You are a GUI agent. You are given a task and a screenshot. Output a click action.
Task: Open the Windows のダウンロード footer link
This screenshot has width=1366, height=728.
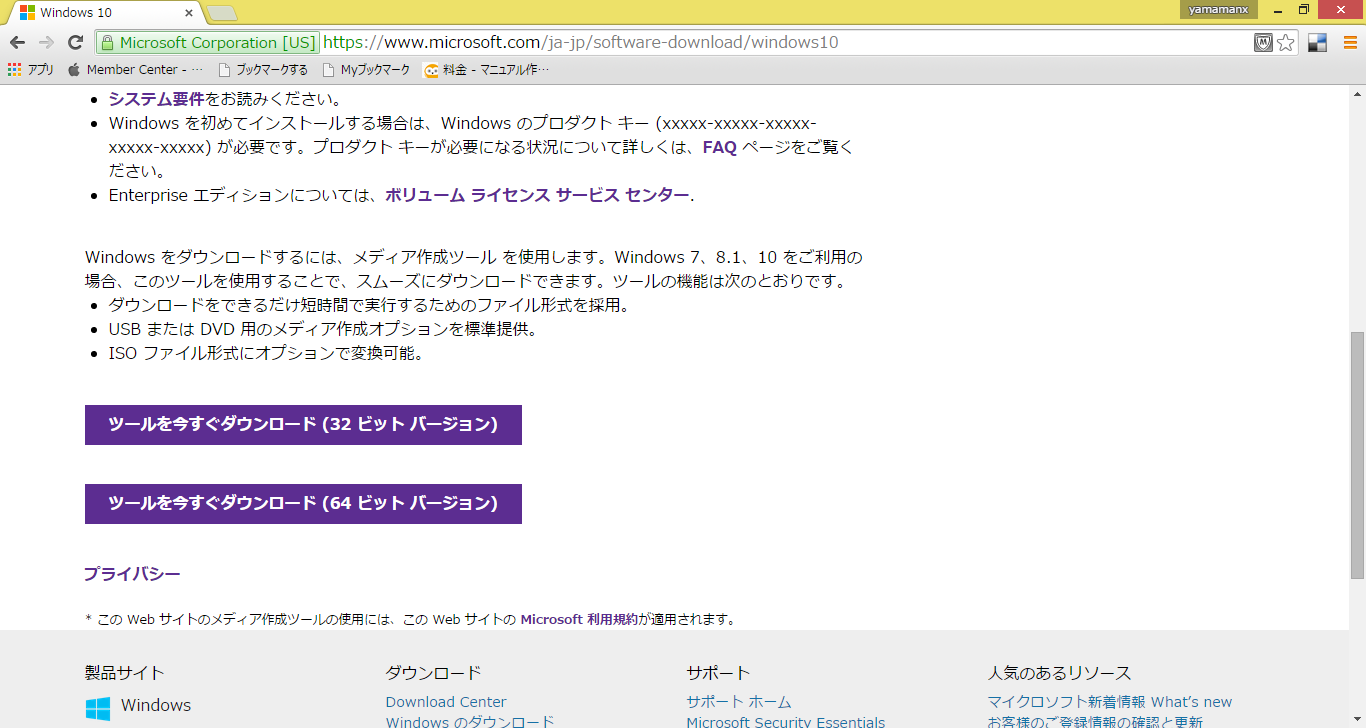(x=470, y=721)
